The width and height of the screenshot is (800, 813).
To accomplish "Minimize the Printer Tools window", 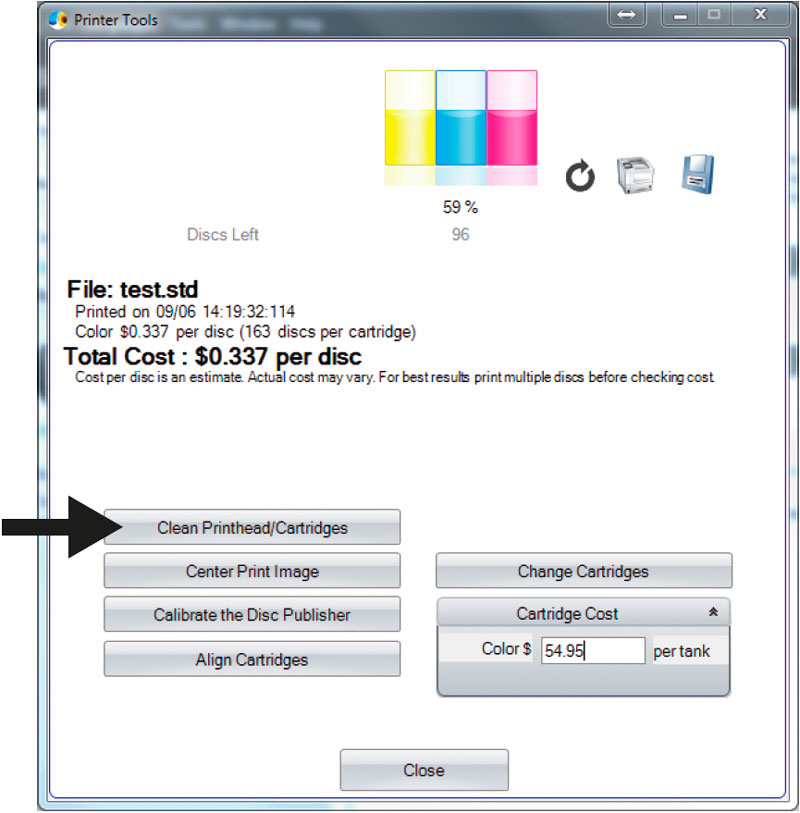I will (680, 15).
